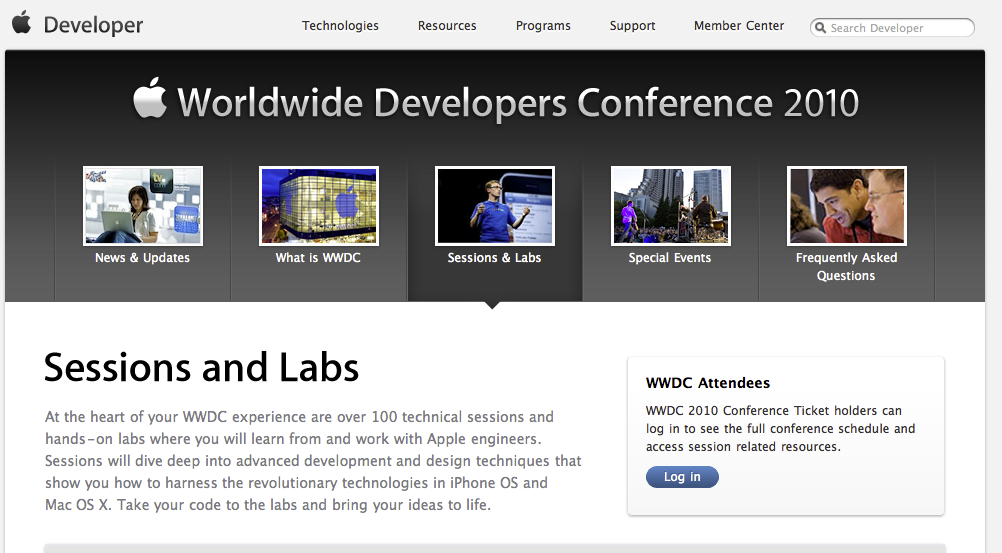Image resolution: width=1002 pixels, height=553 pixels.
Task: Select the Special Events tab label
Action: [670, 258]
